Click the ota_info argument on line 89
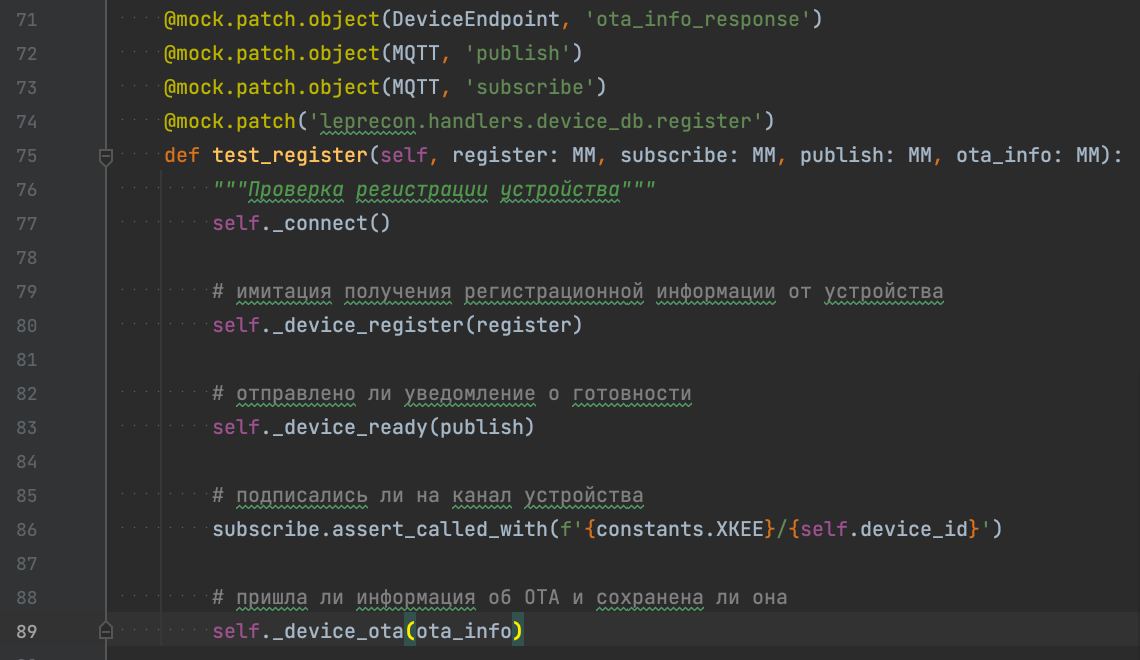Image resolution: width=1140 pixels, height=660 pixels. (x=464, y=631)
